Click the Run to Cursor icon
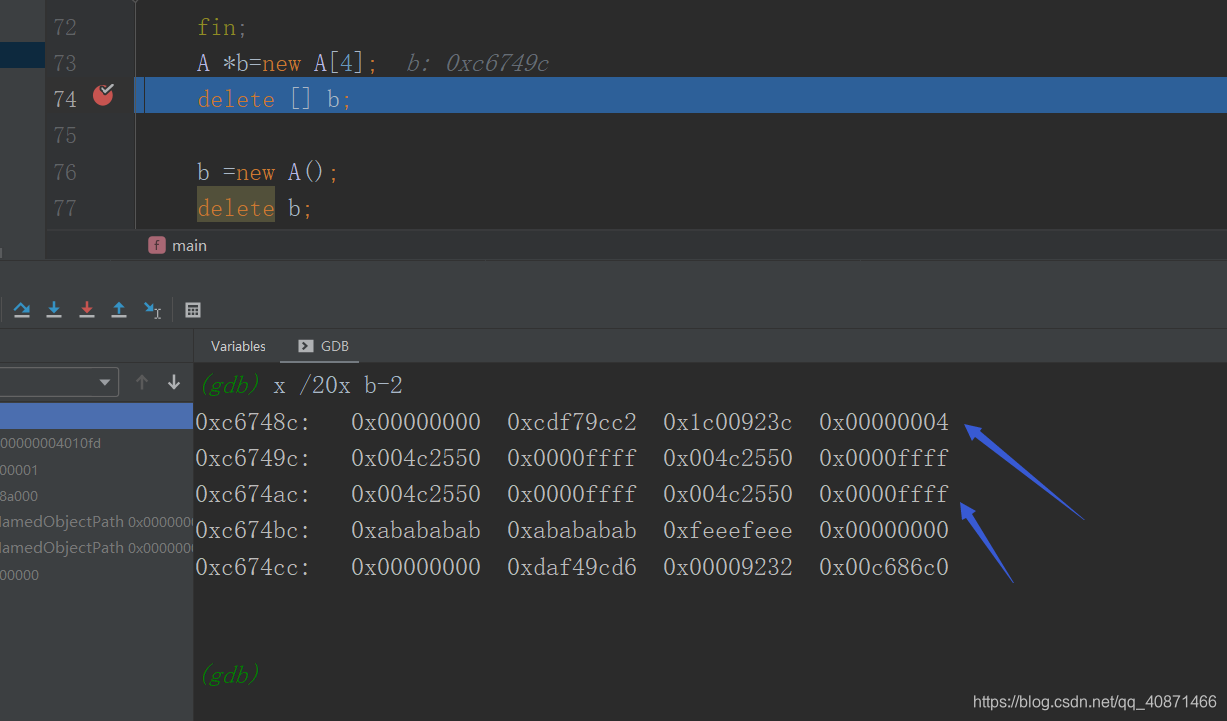The image size is (1227, 721). point(152,310)
